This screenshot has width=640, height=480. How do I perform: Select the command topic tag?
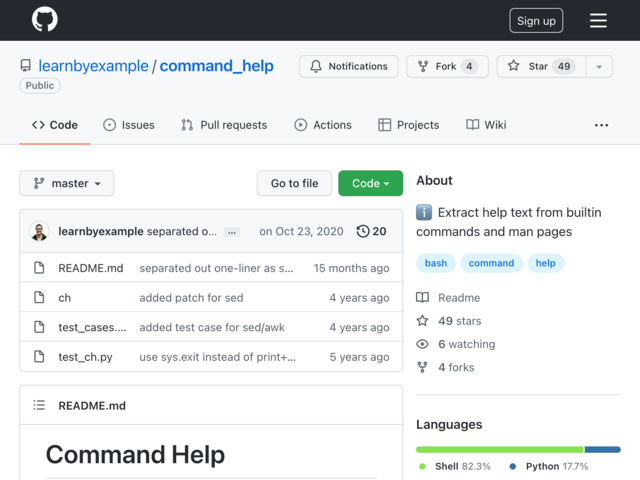point(491,263)
